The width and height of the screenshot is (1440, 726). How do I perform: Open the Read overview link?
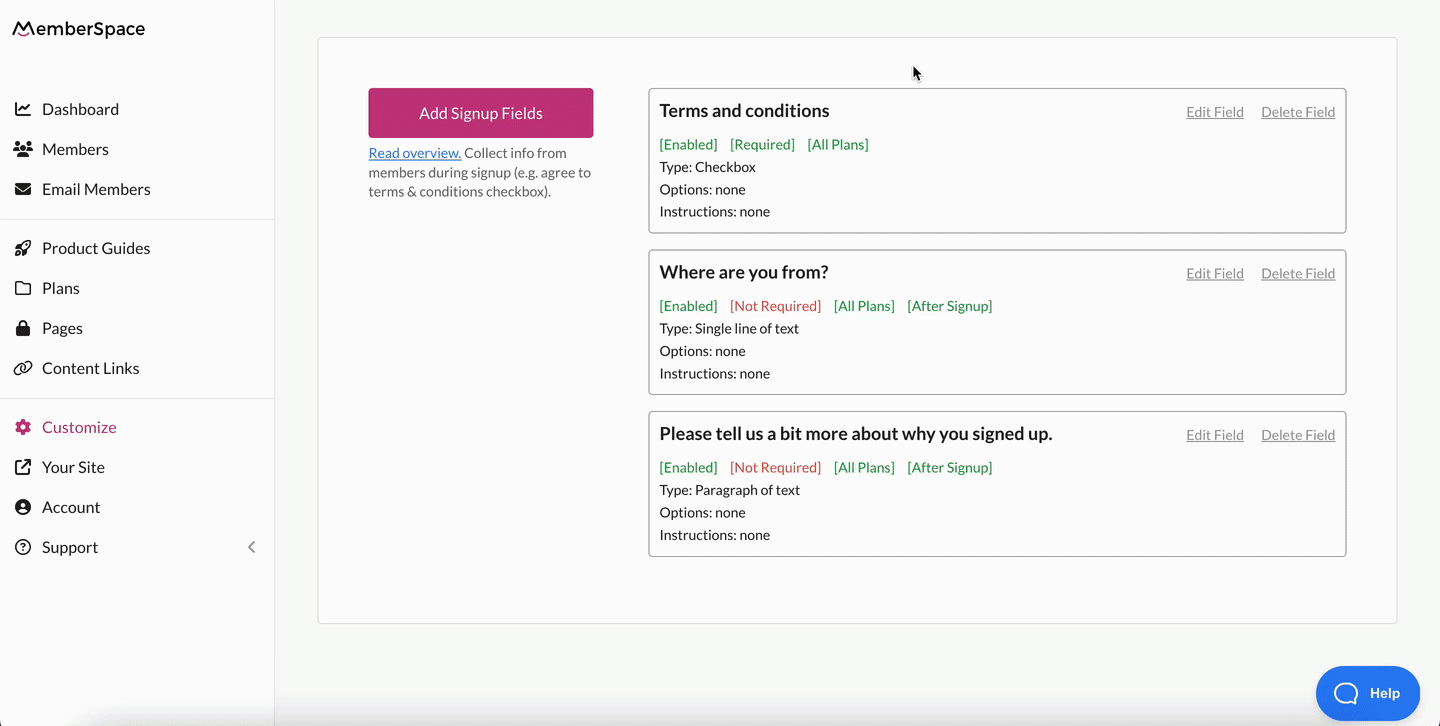pos(414,152)
